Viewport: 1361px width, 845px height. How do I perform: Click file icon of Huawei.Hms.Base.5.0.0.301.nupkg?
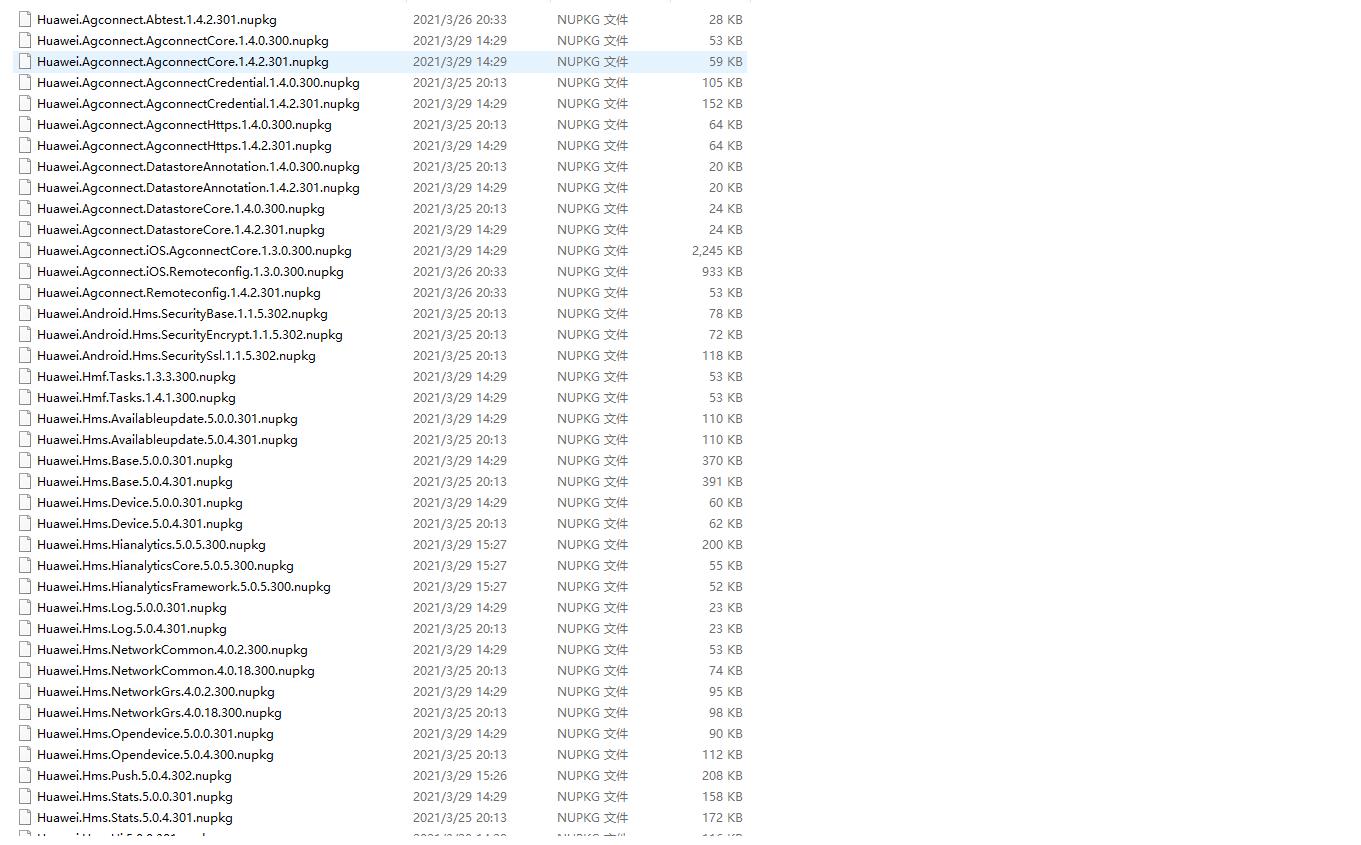pyautogui.click(x=25, y=460)
